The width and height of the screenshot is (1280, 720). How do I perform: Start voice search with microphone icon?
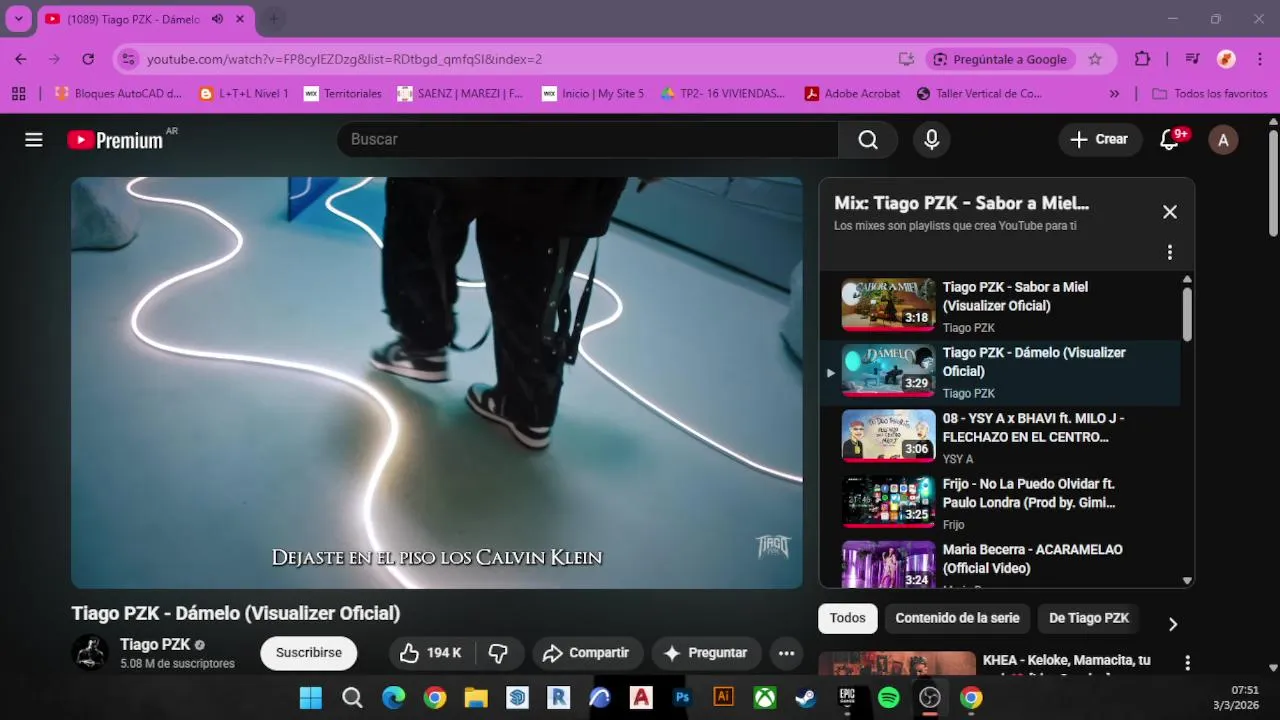(931, 140)
